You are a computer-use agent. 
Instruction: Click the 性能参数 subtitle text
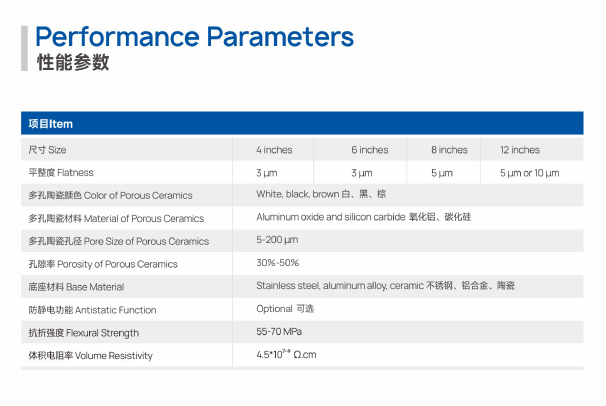[73, 62]
